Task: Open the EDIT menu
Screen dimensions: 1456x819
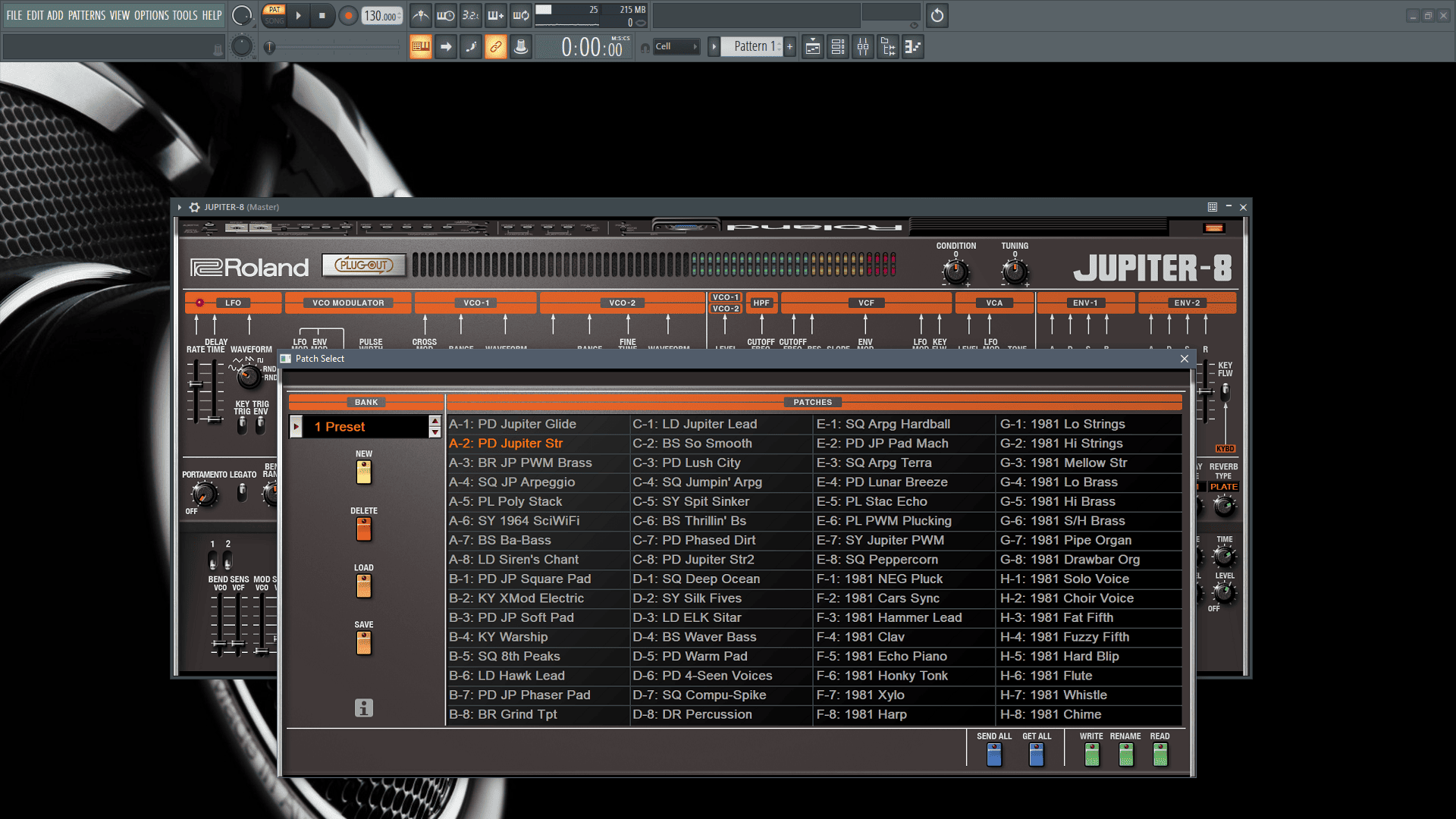Action: click(35, 15)
